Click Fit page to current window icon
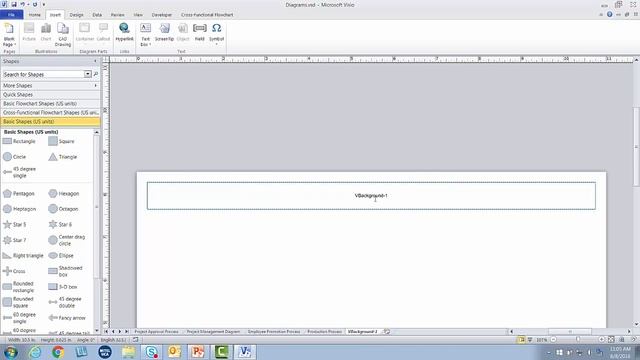This screenshot has height=360, width=640. (611, 340)
